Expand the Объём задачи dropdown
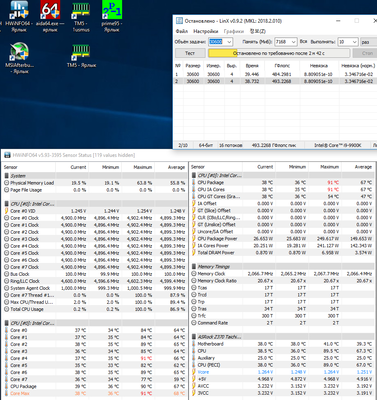The image size is (377, 400). (229, 42)
